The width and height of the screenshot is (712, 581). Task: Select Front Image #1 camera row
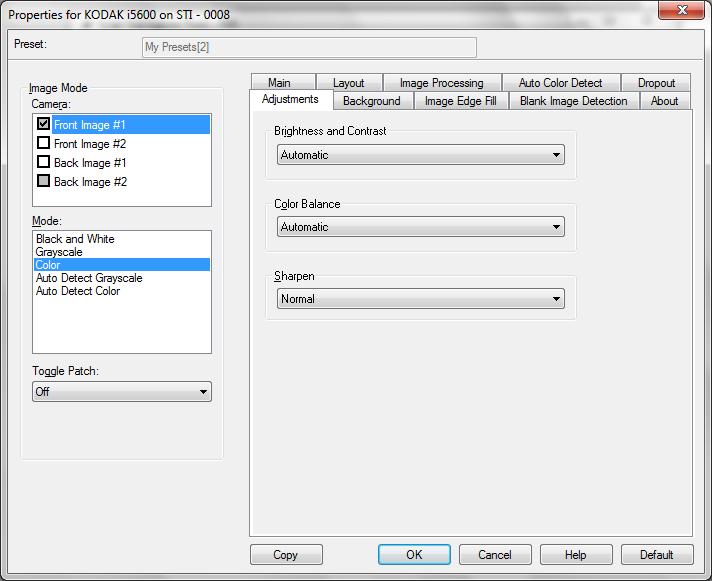tap(131, 124)
